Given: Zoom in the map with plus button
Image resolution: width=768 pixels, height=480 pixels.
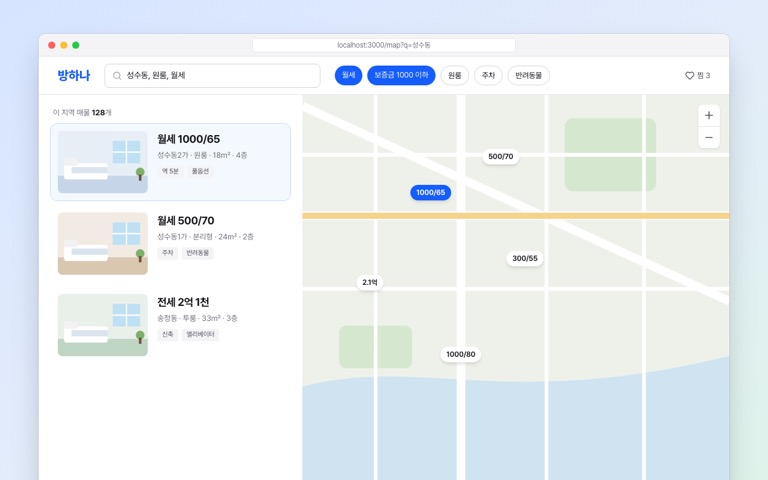Looking at the screenshot, I should click(709, 116).
